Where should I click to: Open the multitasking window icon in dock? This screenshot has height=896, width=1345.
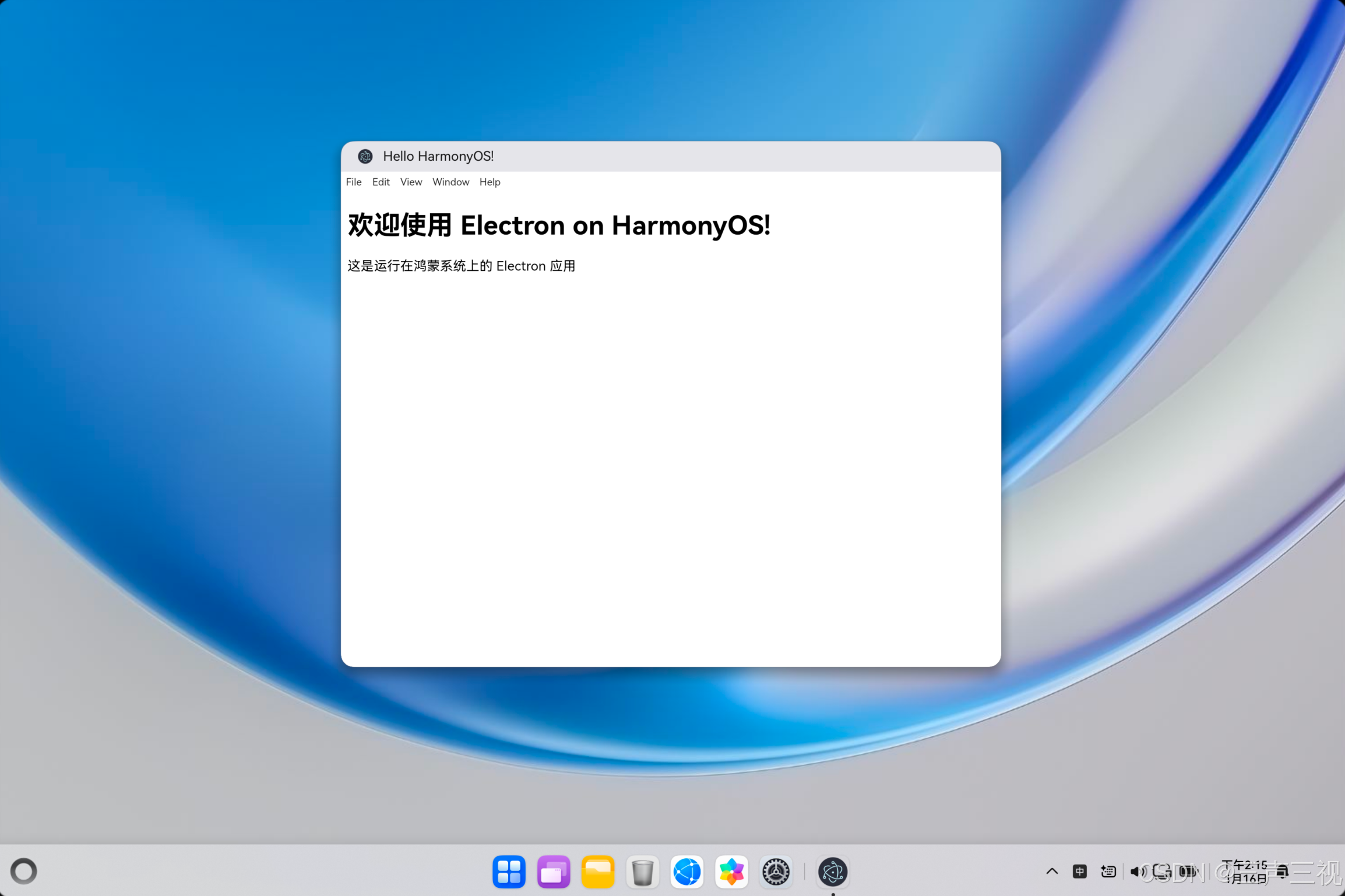tap(553, 872)
